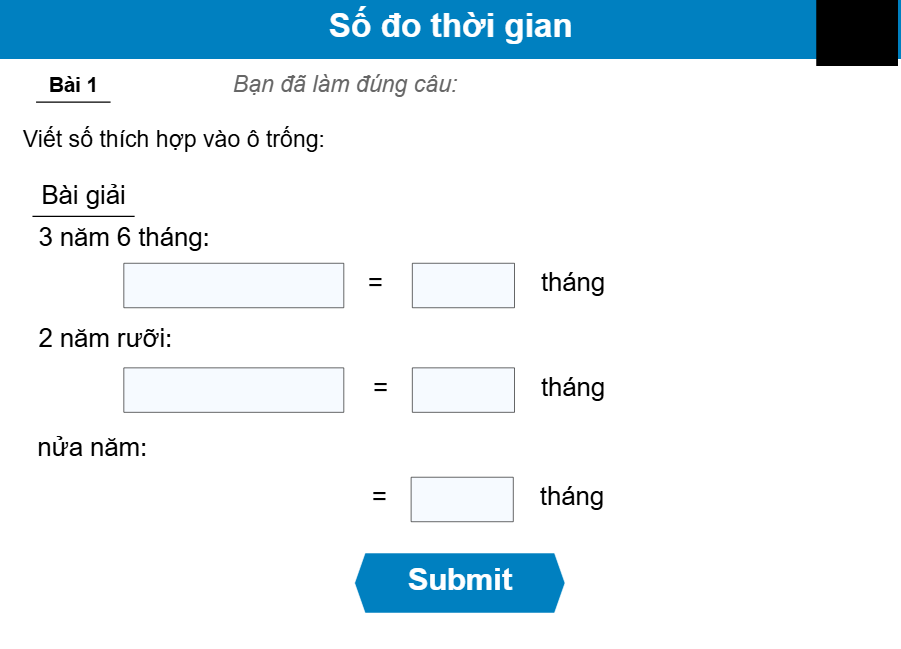Click the tháng answer box on the first row

462,284
